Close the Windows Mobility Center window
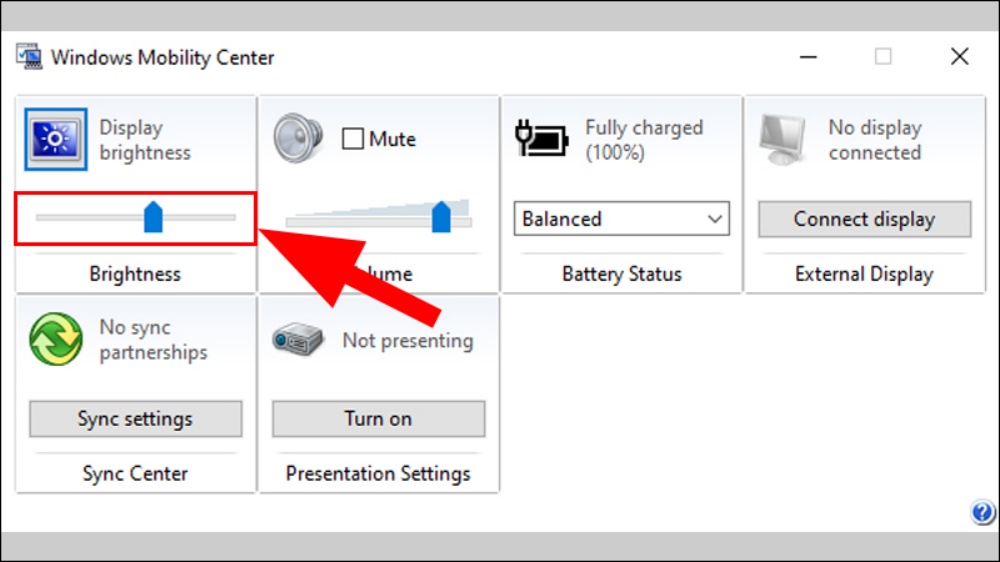1000x562 pixels. pyautogui.click(x=959, y=57)
